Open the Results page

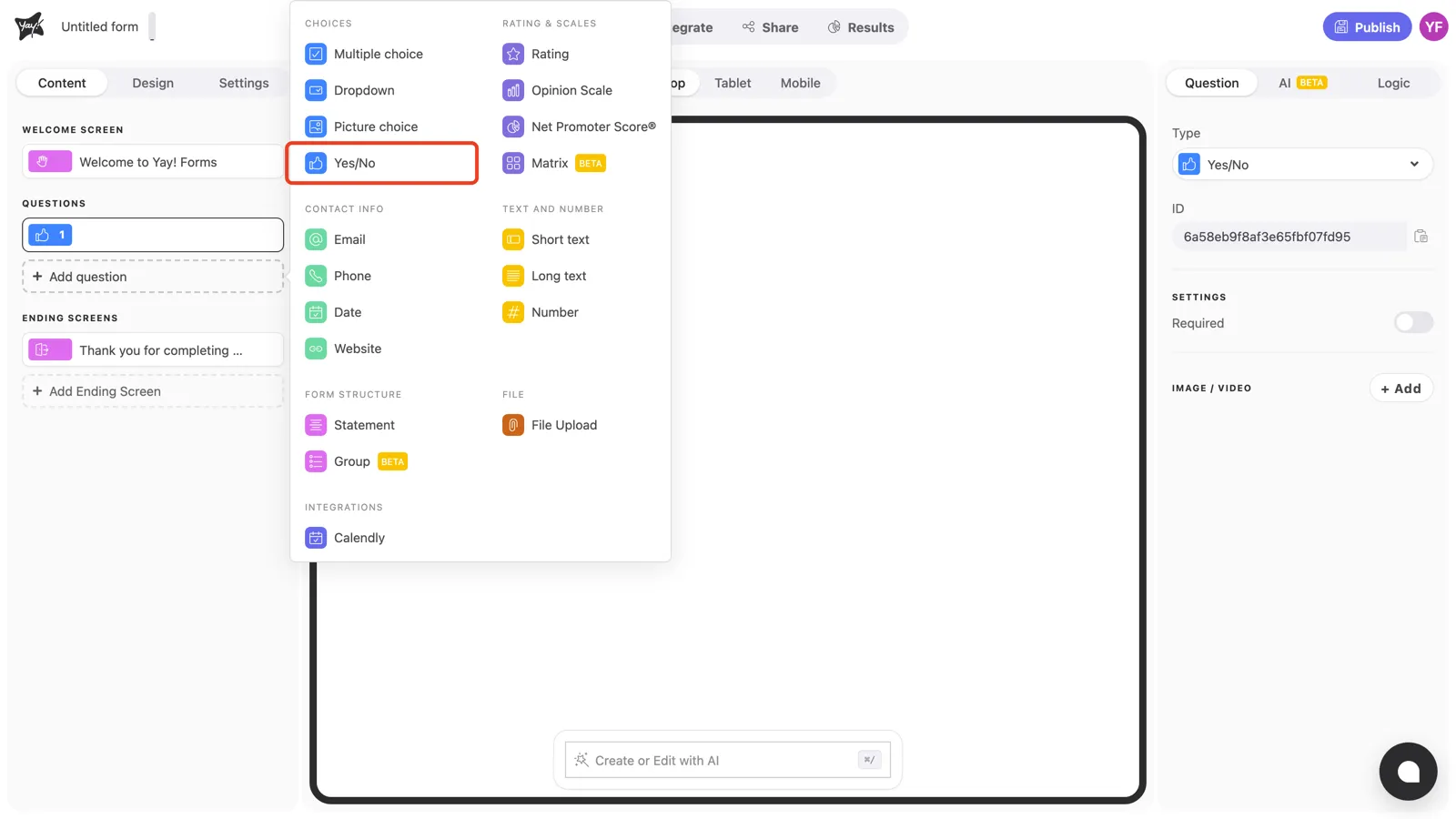click(x=861, y=27)
